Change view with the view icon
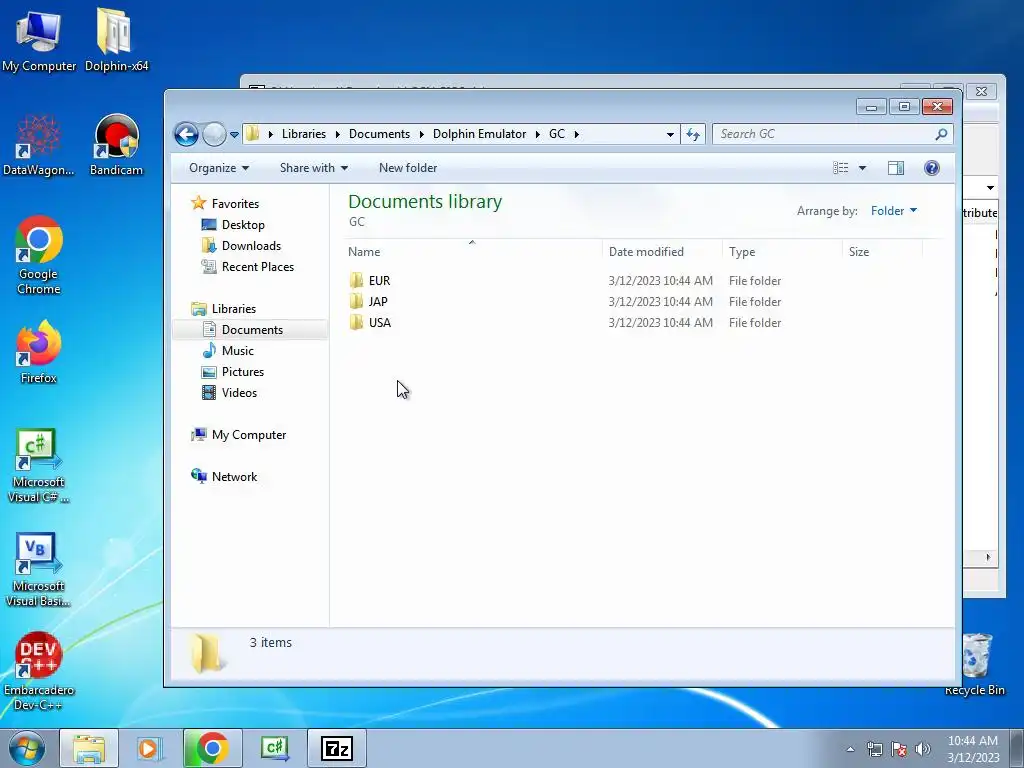The width and height of the screenshot is (1024, 768). [x=840, y=168]
